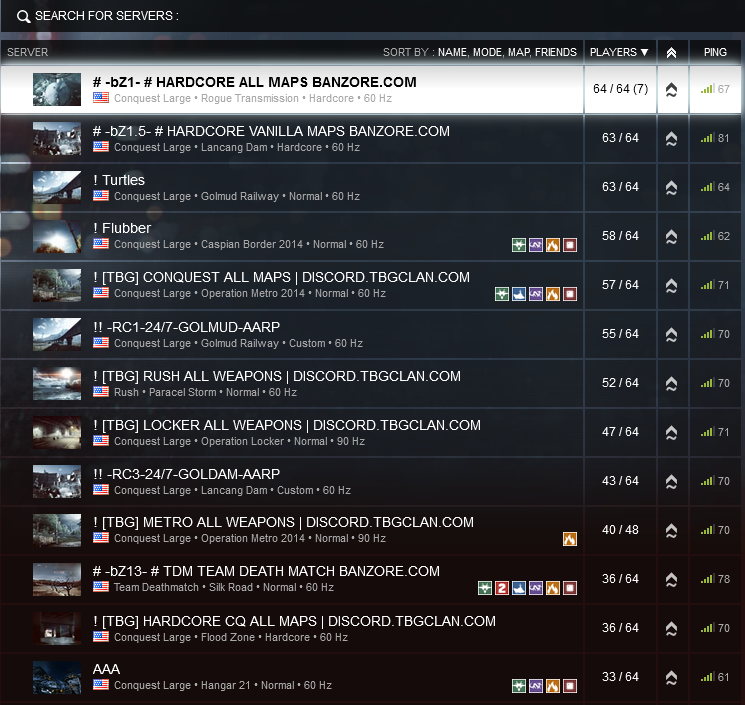Click orange flame icon on TBG Metro row
The height and width of the screenshot is (705, 745).
pyautogui.click(x=570, y=539)
